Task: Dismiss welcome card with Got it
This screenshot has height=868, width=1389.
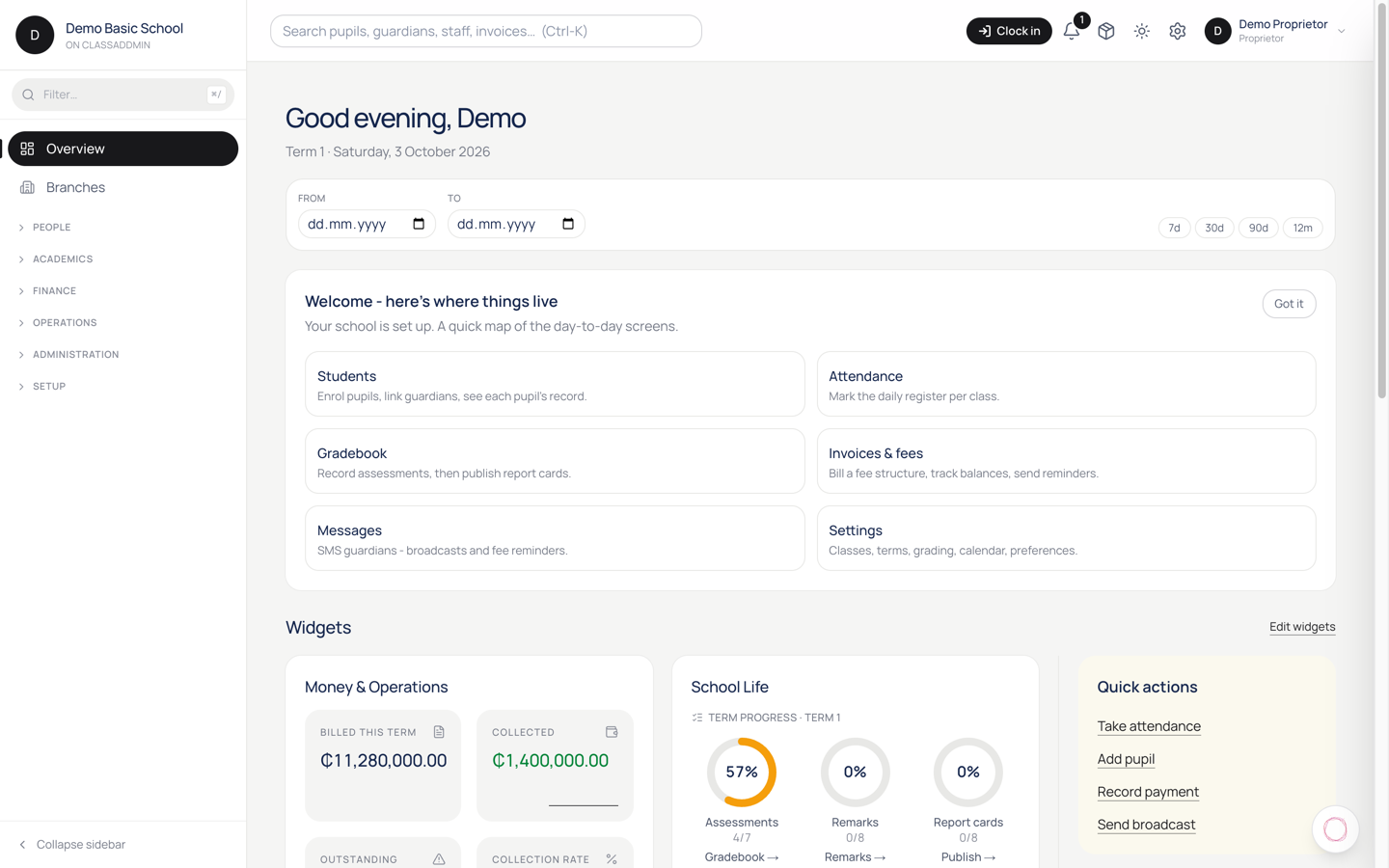Action: point(1289,304)
